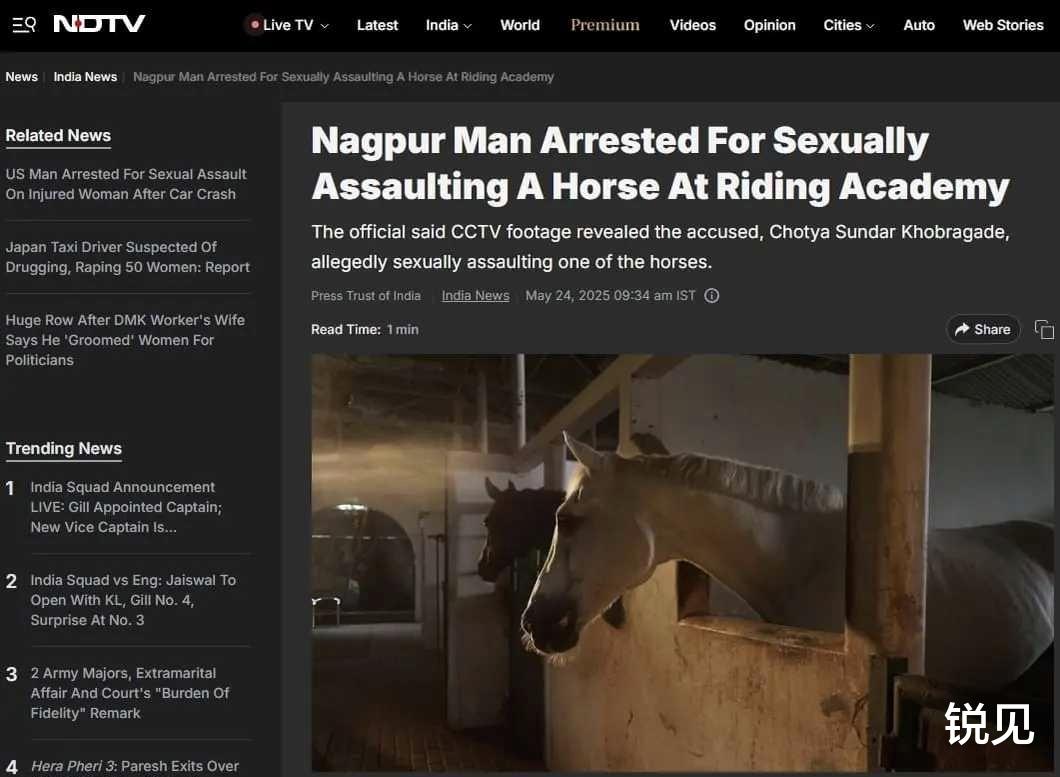Viewport: 1060px width, 777px height.
Task: Open the World section
Action: click(520, 25)
